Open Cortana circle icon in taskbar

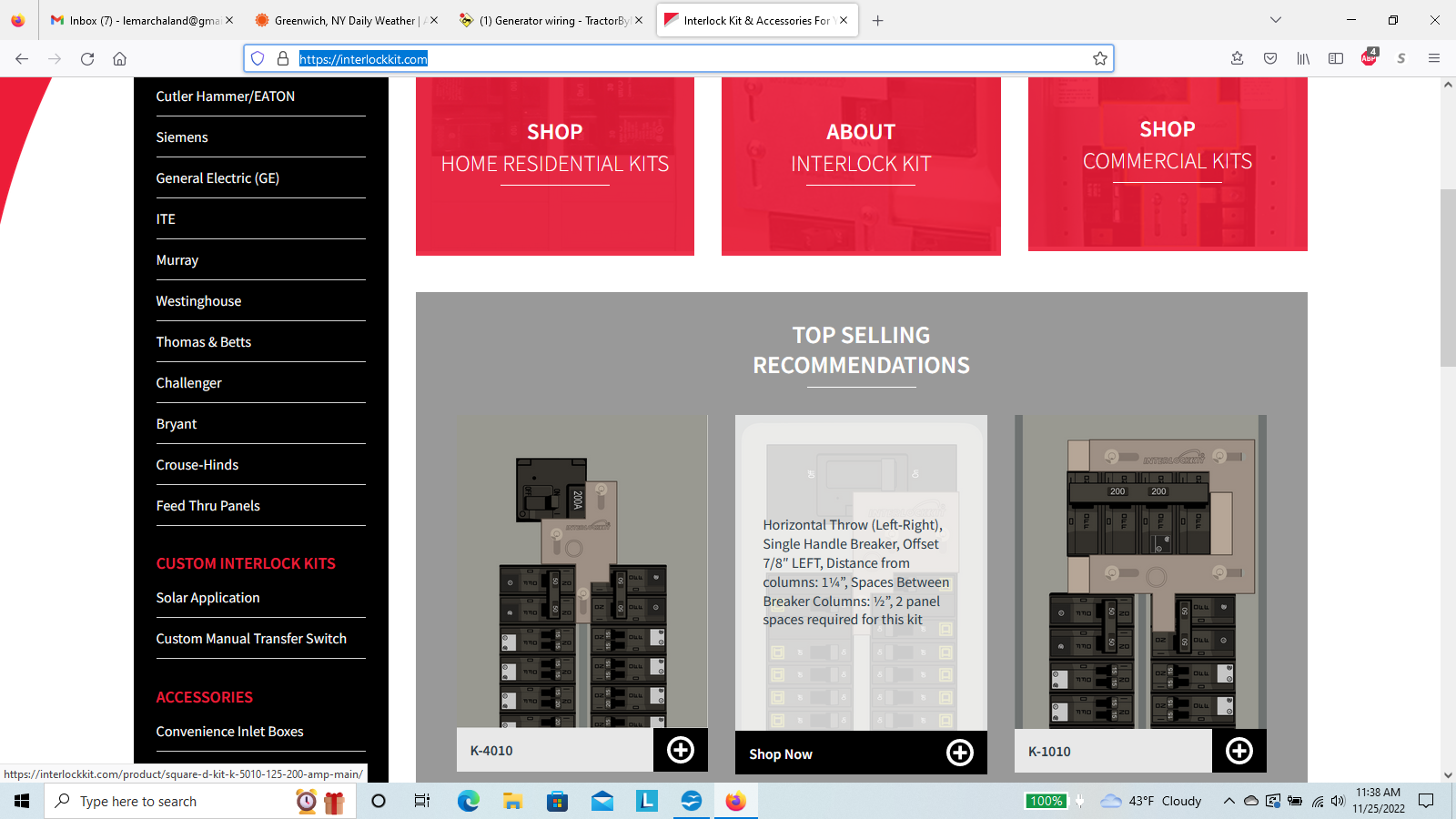coord(379,801)
